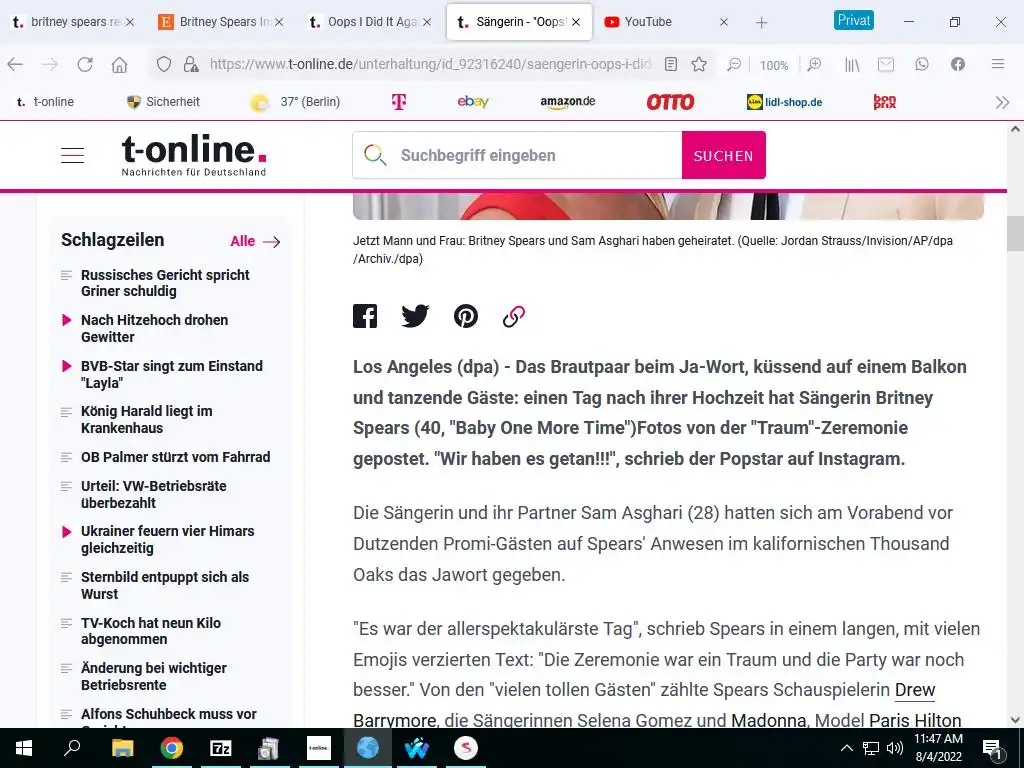1024x768 pixels.
Task: Open volume control in system tray
Action: (895, 748)
